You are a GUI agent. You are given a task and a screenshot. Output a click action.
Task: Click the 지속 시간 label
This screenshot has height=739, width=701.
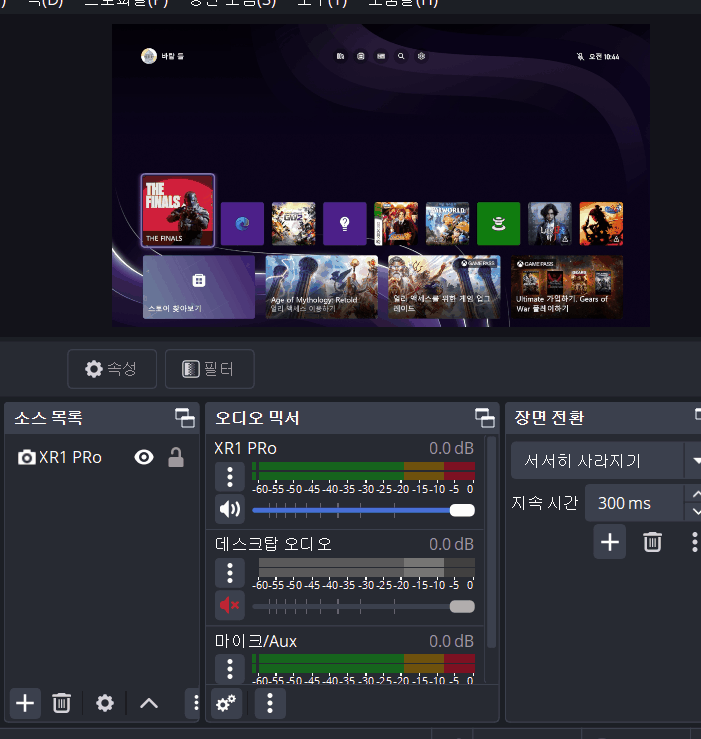[x=544, y=503]
